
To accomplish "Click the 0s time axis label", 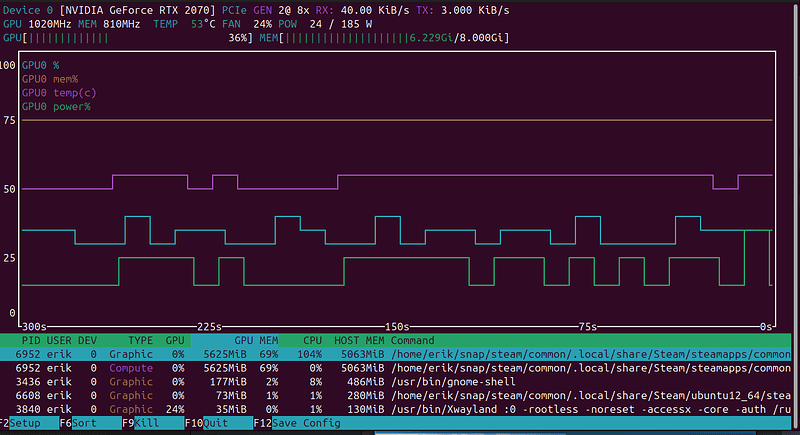I will 766,326.
